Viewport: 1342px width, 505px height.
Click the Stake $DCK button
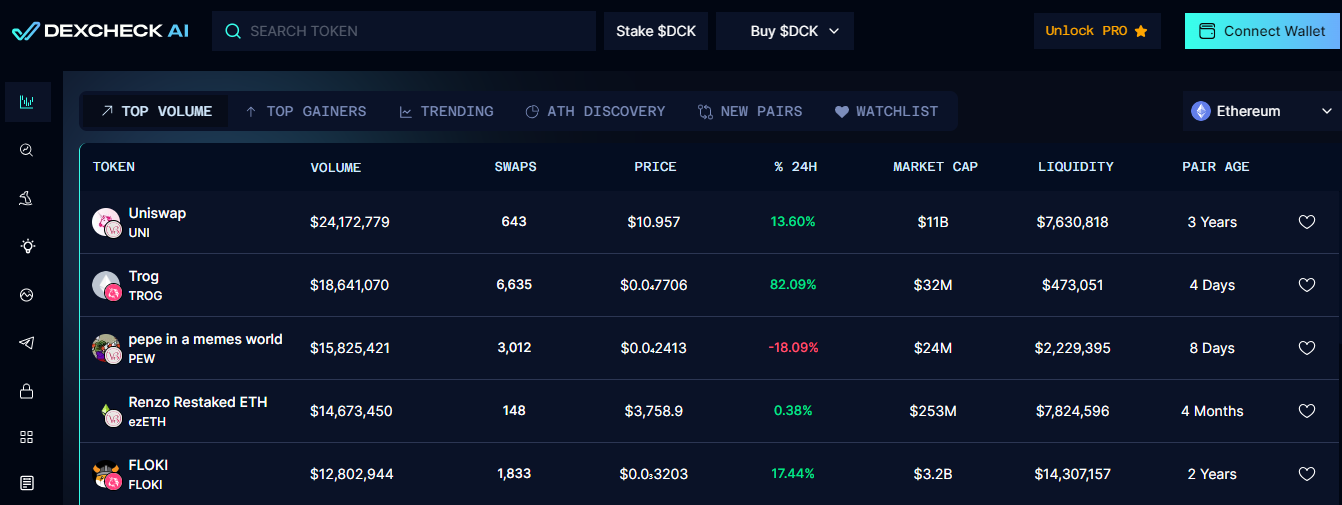coord(656,31)
